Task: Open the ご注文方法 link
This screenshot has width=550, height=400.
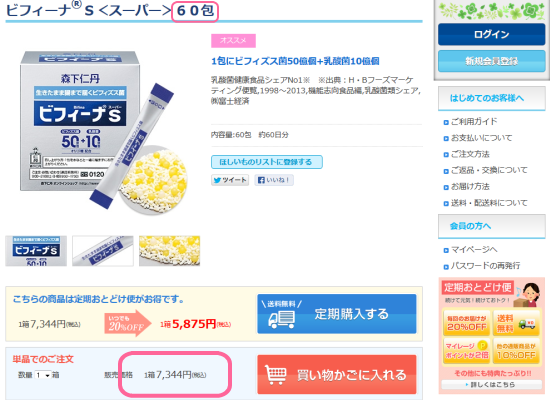Action: pyautogui.click(x=470, y=154)
